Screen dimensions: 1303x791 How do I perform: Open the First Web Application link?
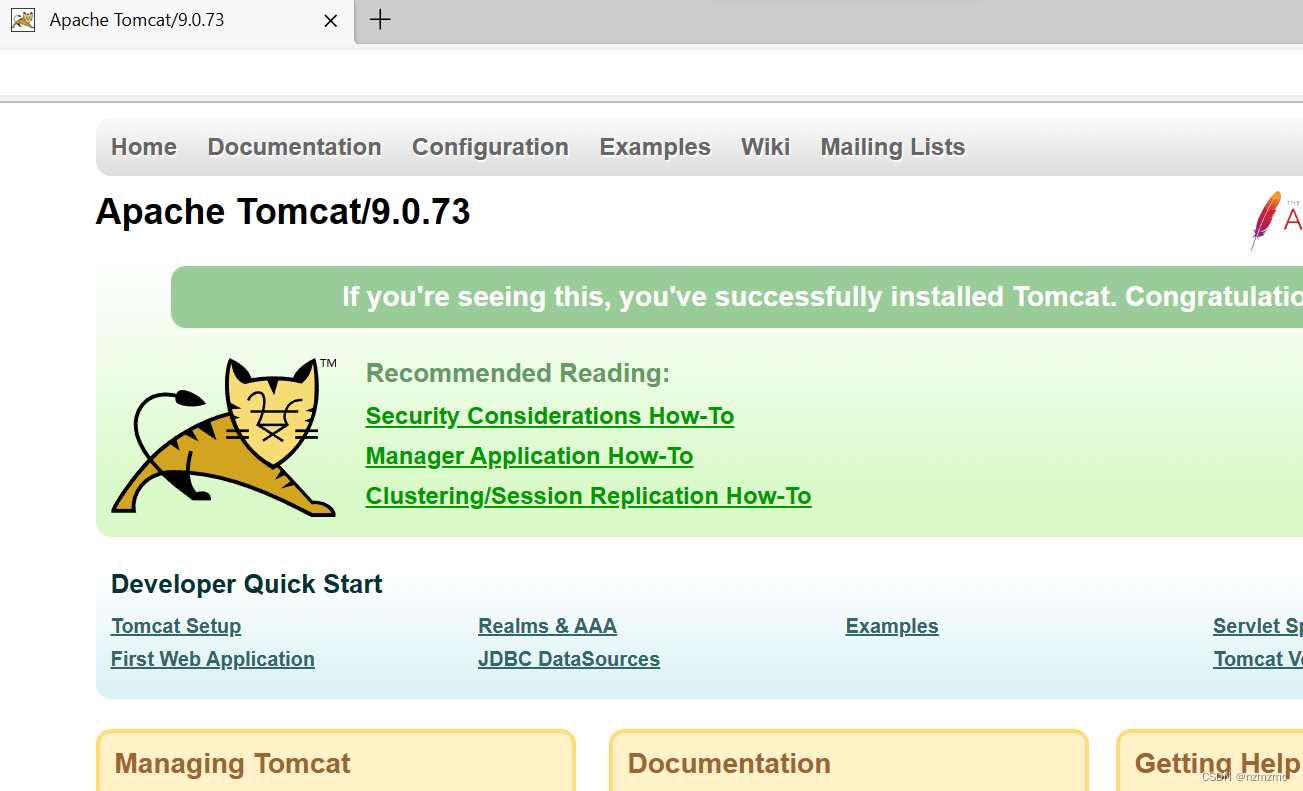[x=213, y=659]
